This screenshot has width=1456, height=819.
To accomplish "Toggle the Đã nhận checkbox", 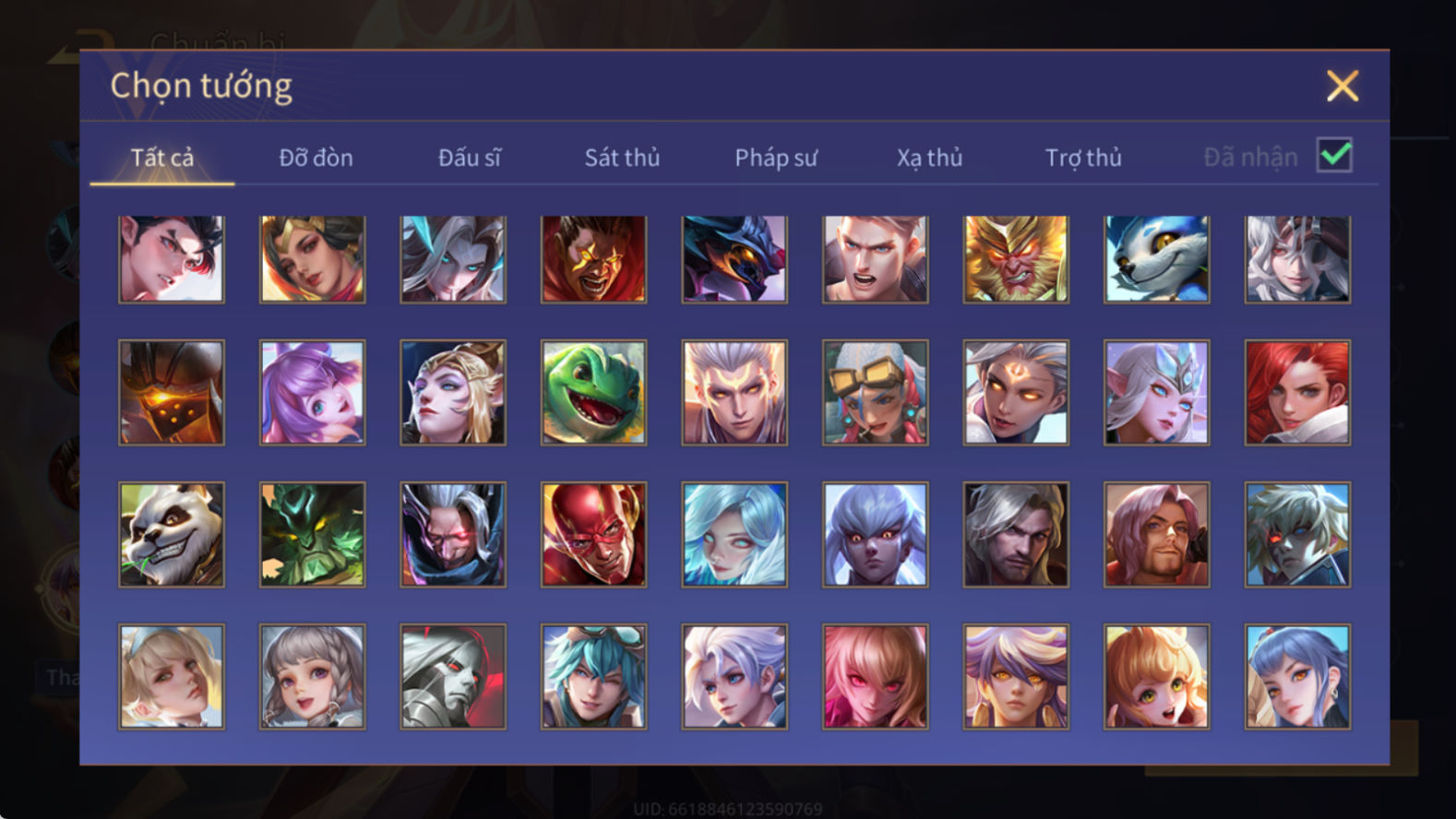I will pyautogui.click(x=1334, y=155).
